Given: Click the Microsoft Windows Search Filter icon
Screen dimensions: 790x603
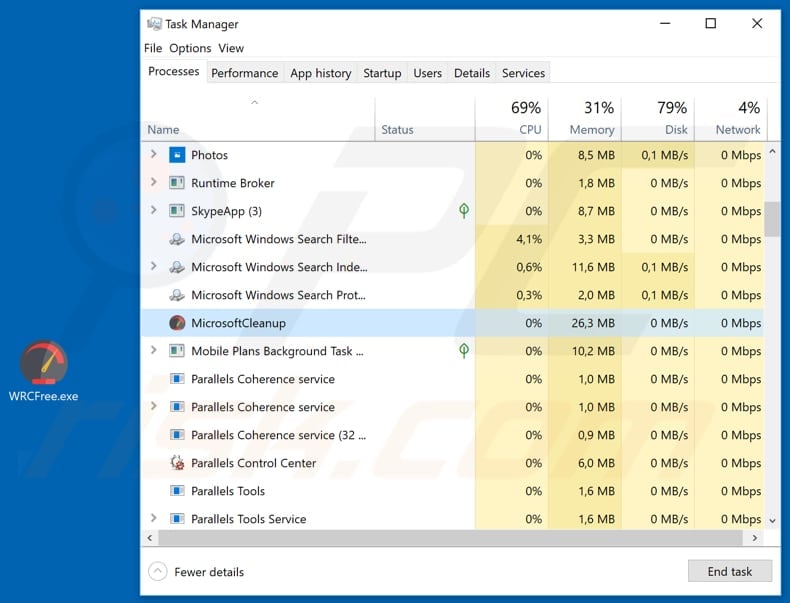Looking at the screenshot, I should (177, 239).
